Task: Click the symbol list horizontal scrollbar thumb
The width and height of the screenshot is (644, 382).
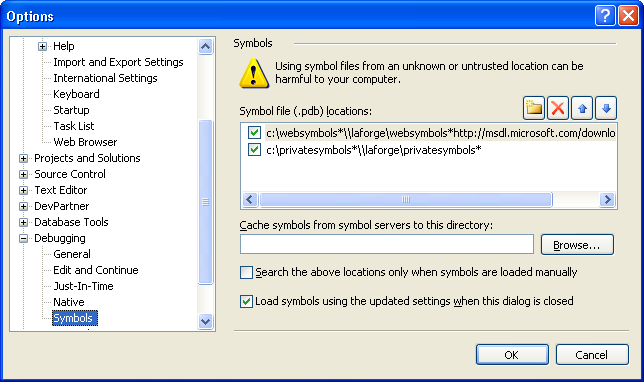Action: click(x=406, y=200)
